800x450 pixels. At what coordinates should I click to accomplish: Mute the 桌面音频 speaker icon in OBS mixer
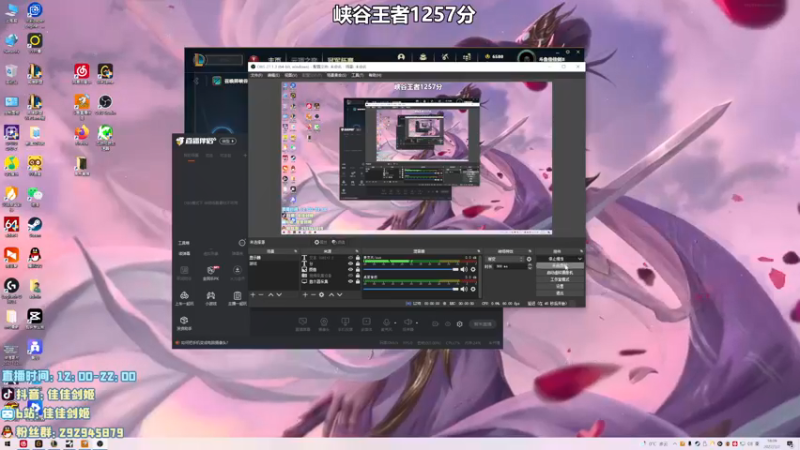(x=463, y=289)
